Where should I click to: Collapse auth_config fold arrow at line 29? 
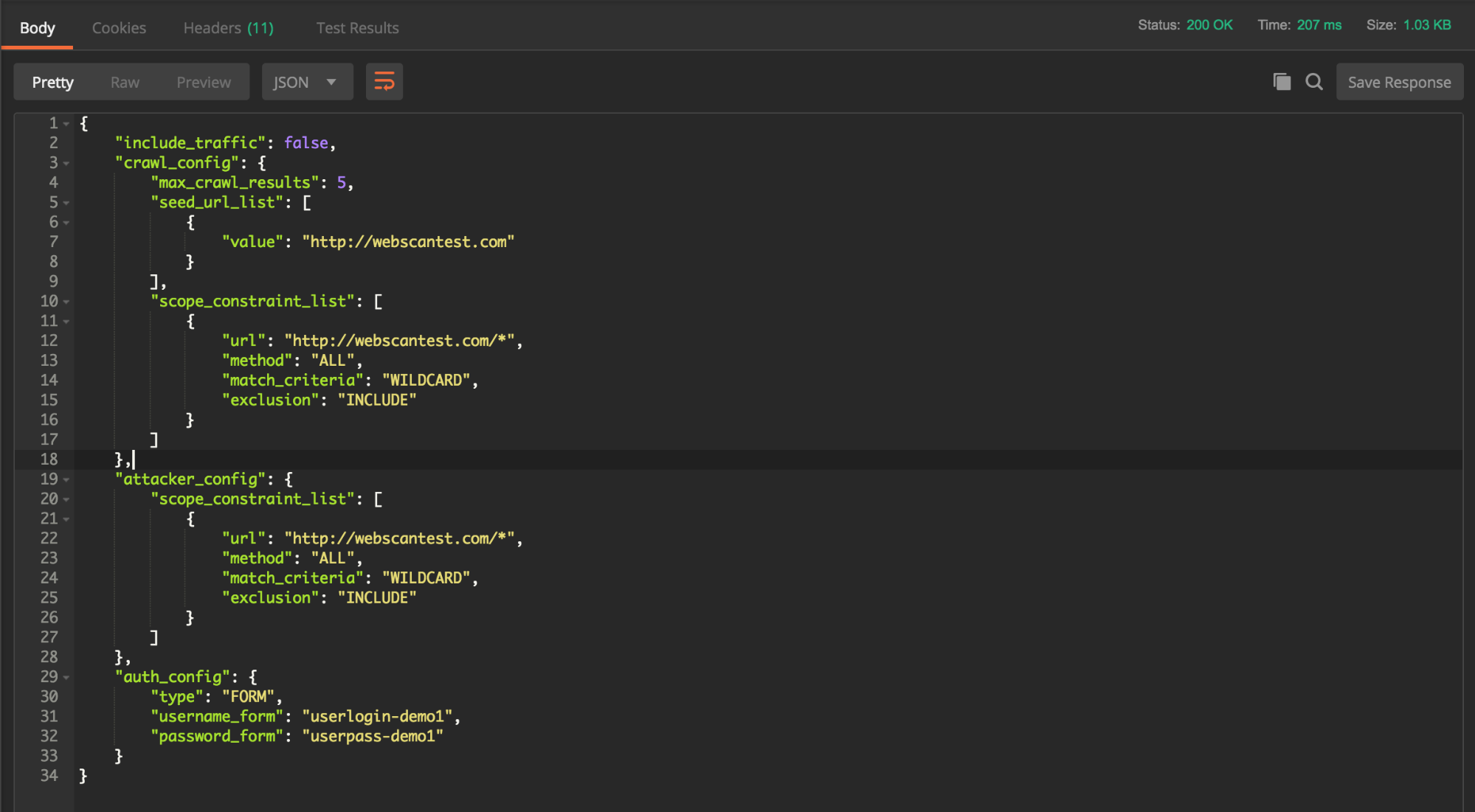tap(66, 677)
